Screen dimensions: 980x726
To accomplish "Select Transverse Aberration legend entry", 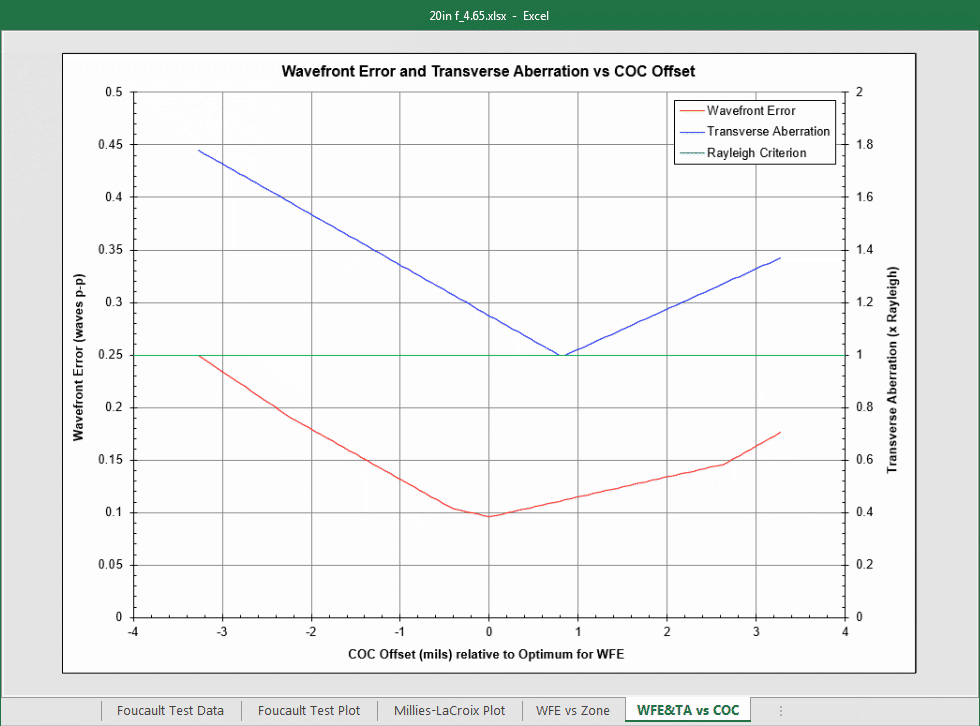I will click(x=768, y=131).
